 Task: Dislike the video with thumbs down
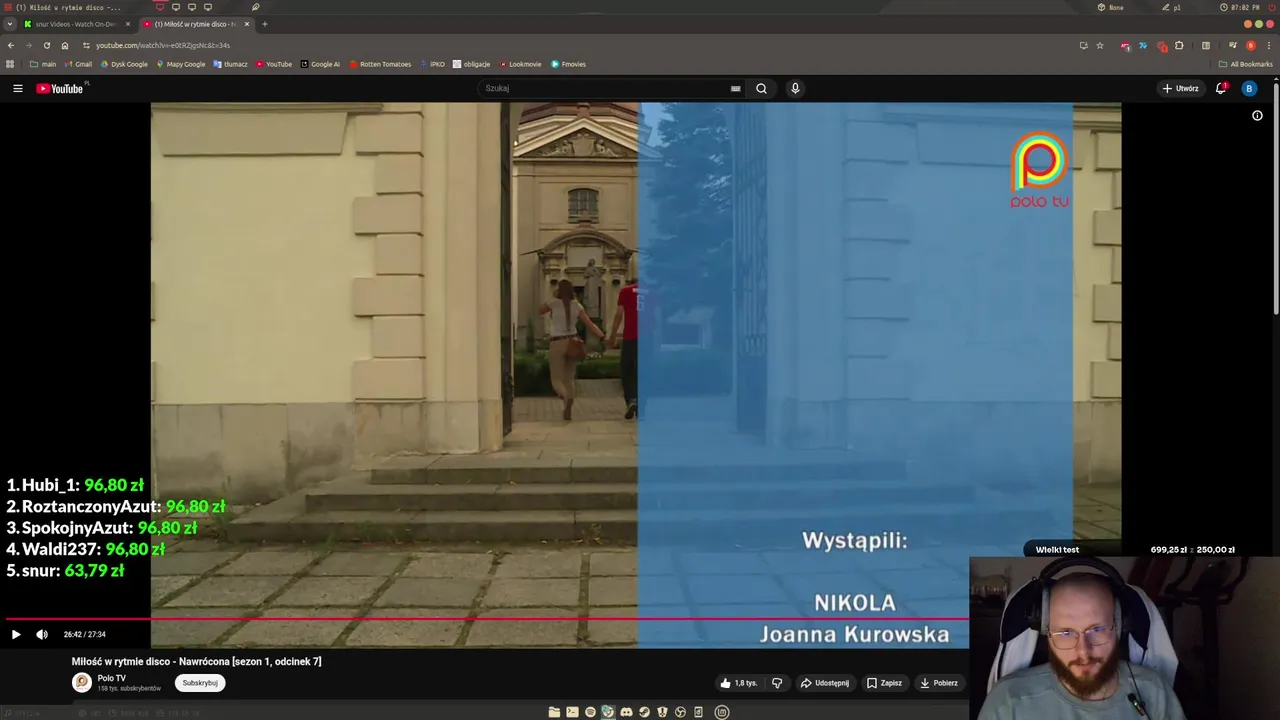(x=777, y=683)
